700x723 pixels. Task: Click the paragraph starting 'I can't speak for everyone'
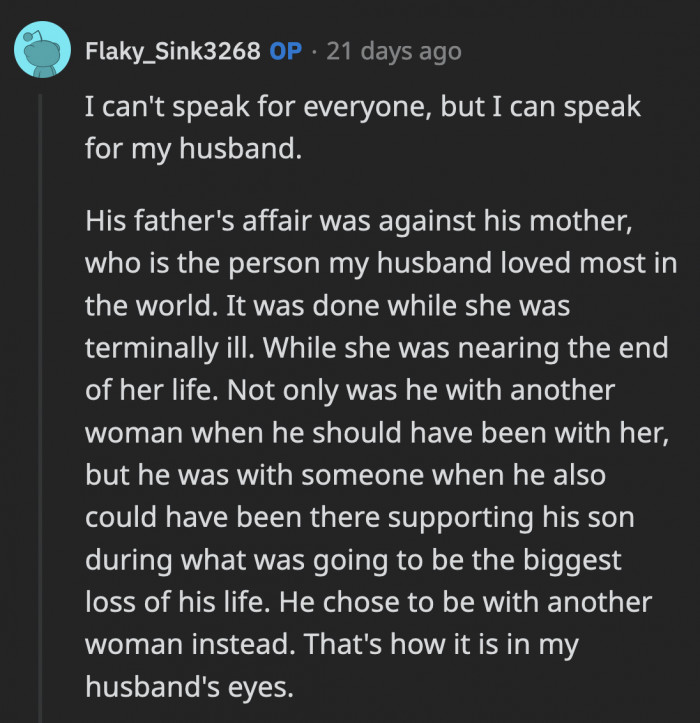click(x=361, y=109)
